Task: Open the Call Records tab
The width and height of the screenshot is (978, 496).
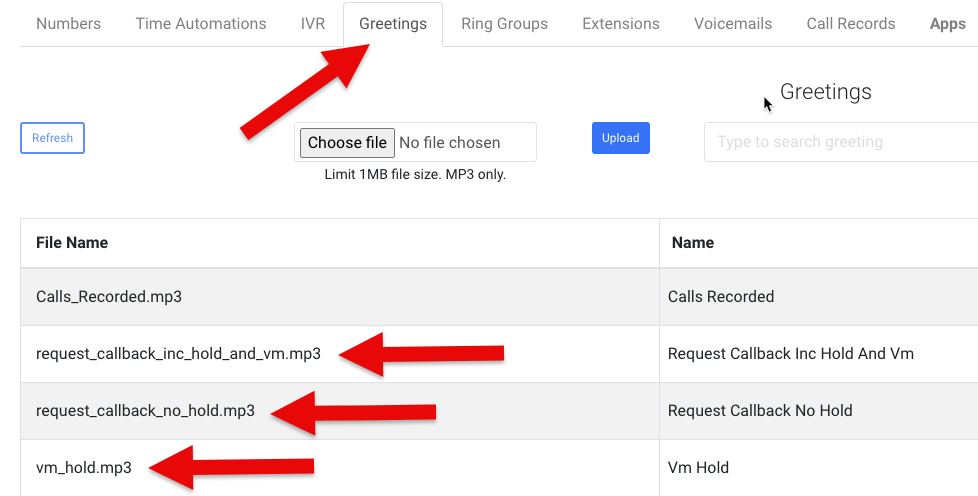Action: [851, 24]
